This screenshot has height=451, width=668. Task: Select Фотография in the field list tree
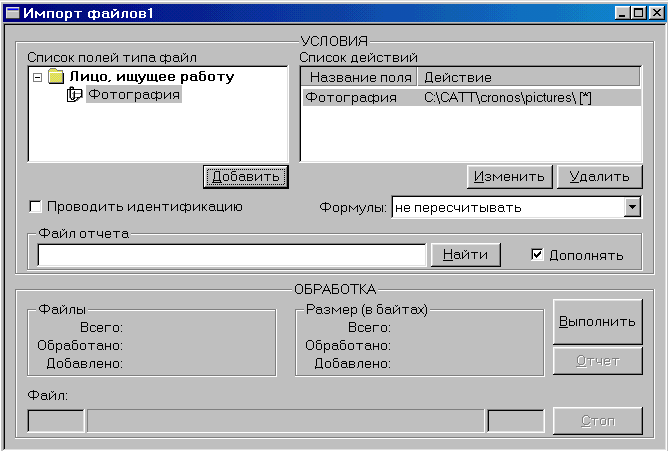point(134,94)
